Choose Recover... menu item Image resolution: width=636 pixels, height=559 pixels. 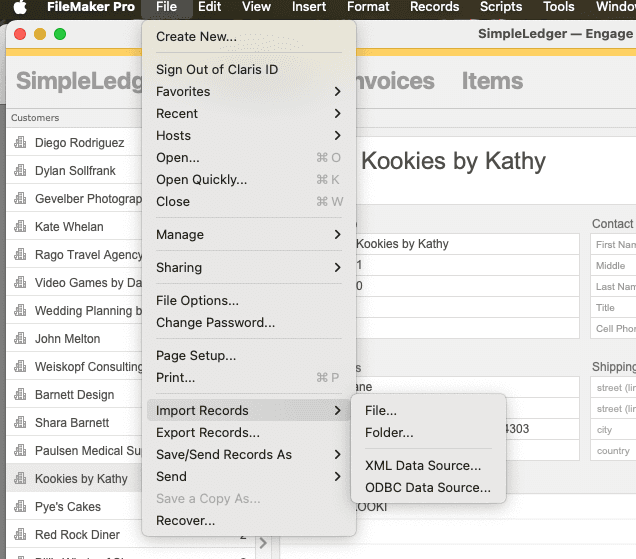coord(249,520)
